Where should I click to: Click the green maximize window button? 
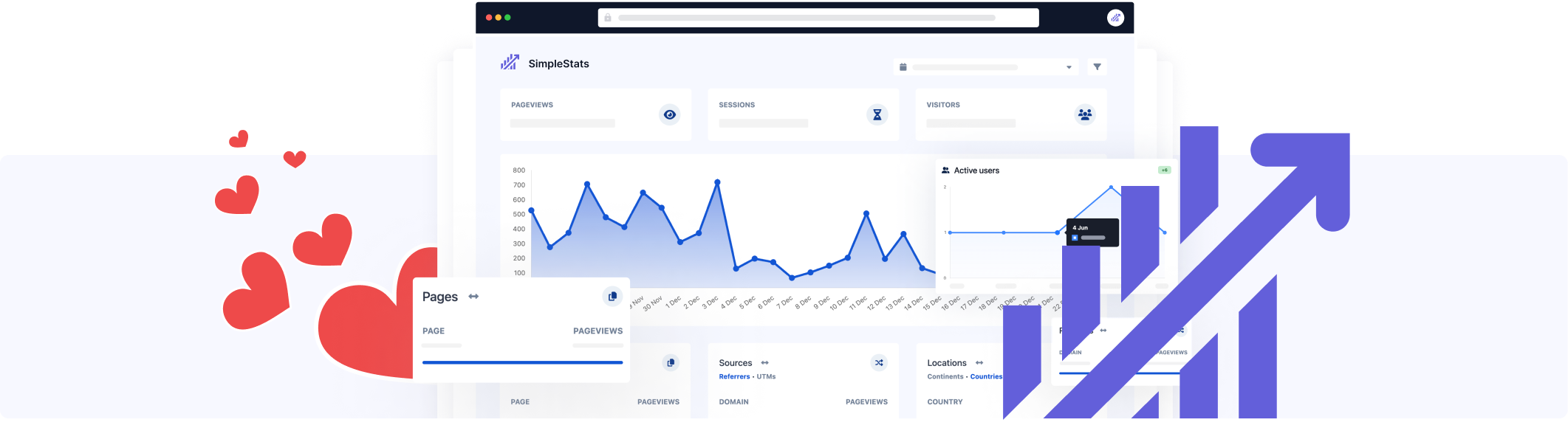click(507, 18)
